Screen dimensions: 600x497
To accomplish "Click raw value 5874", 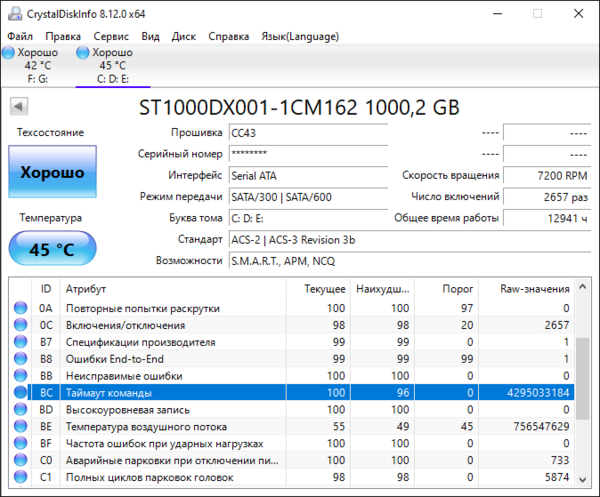I will point(557,477).
